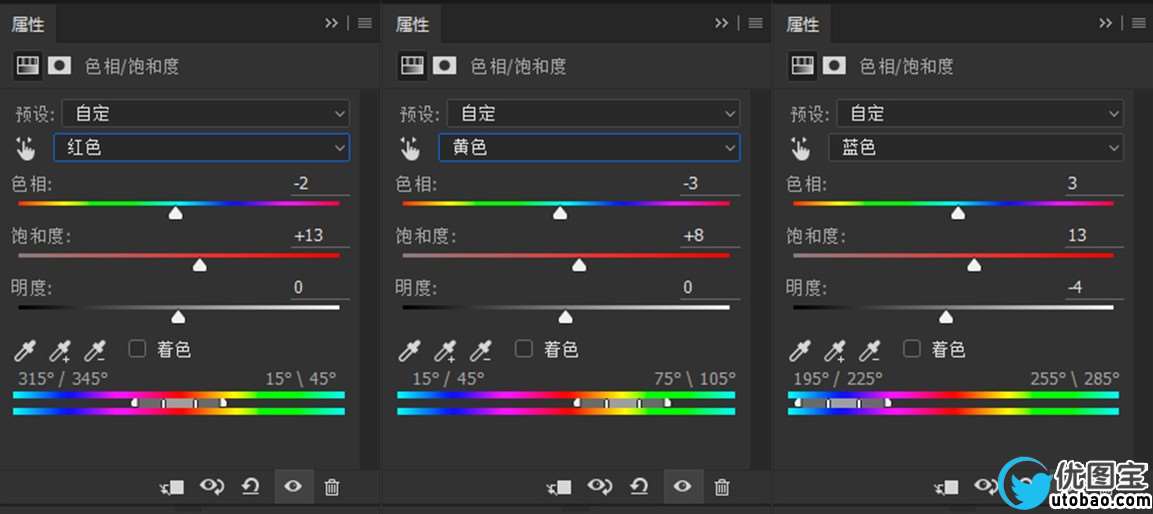Image resolution: width=1153 pixels, height=514 pixels.
Task: Clip adjustment to layer in yellow panel
Action: tap(560, 486)
